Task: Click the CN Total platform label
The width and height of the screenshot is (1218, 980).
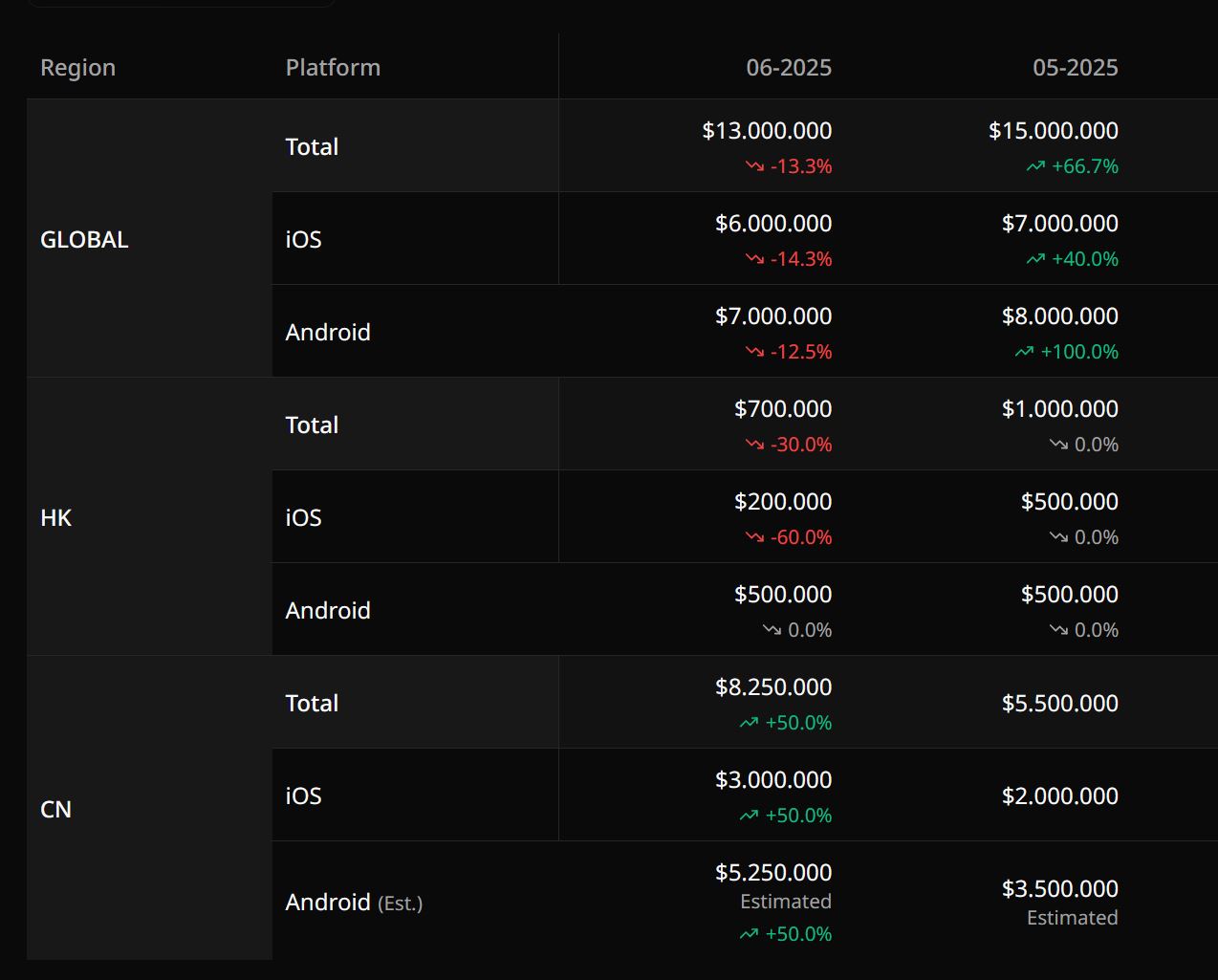Action: 312,703
